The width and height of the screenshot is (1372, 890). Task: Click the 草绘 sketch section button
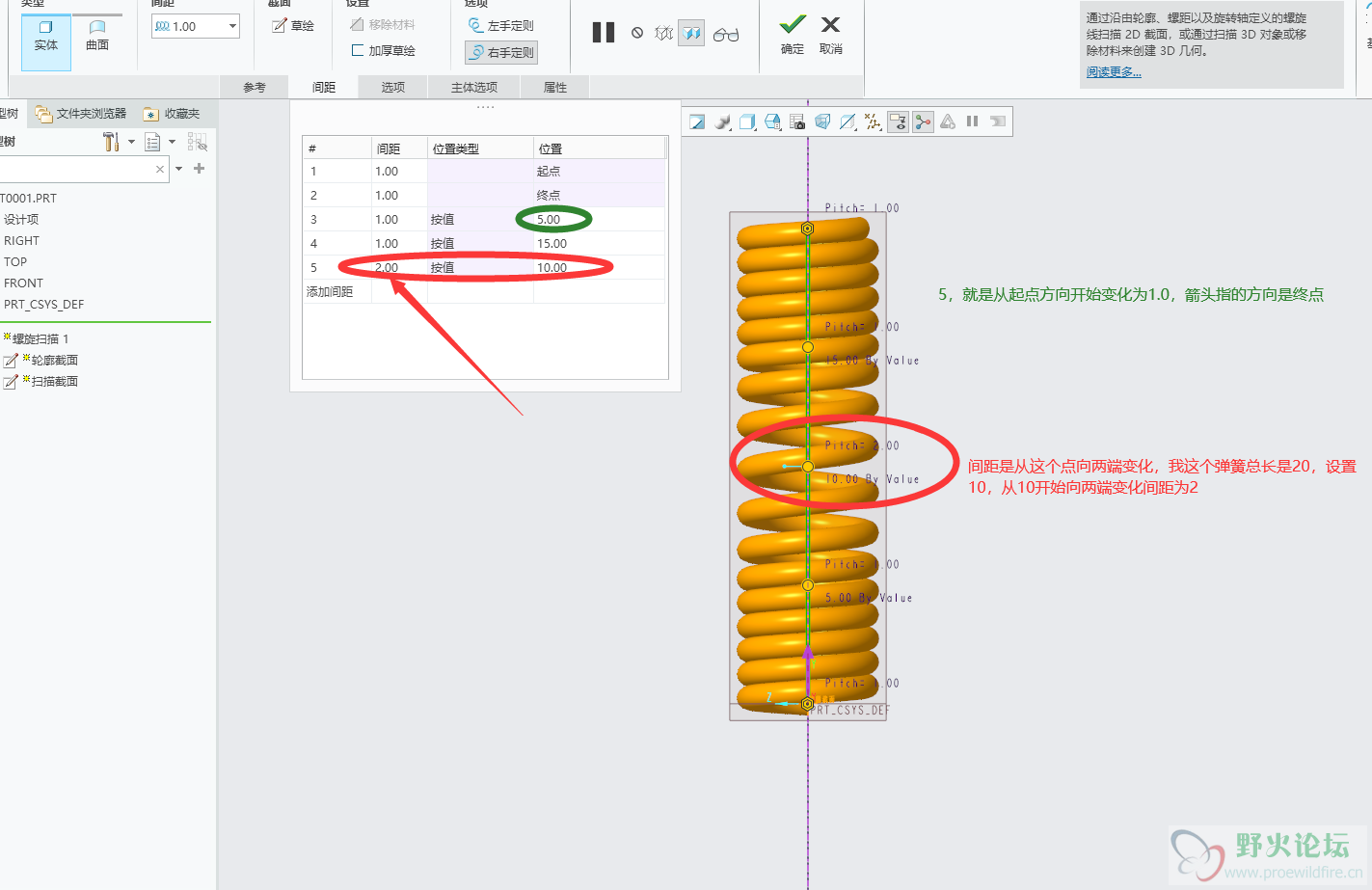pyautogui.click(x=293, y=26)
